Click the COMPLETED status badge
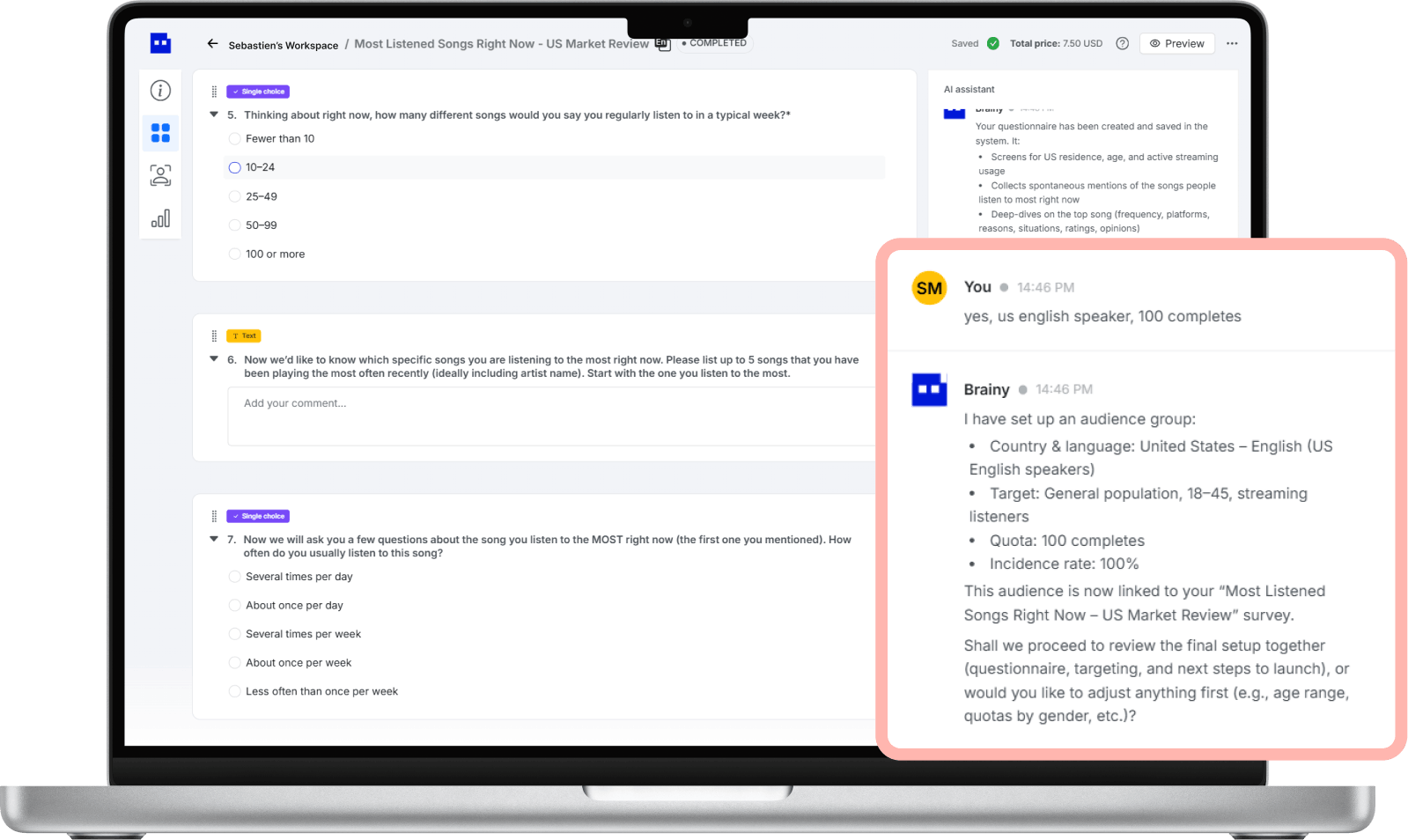This screenshot has width=1408, height=840. (715, 43)
